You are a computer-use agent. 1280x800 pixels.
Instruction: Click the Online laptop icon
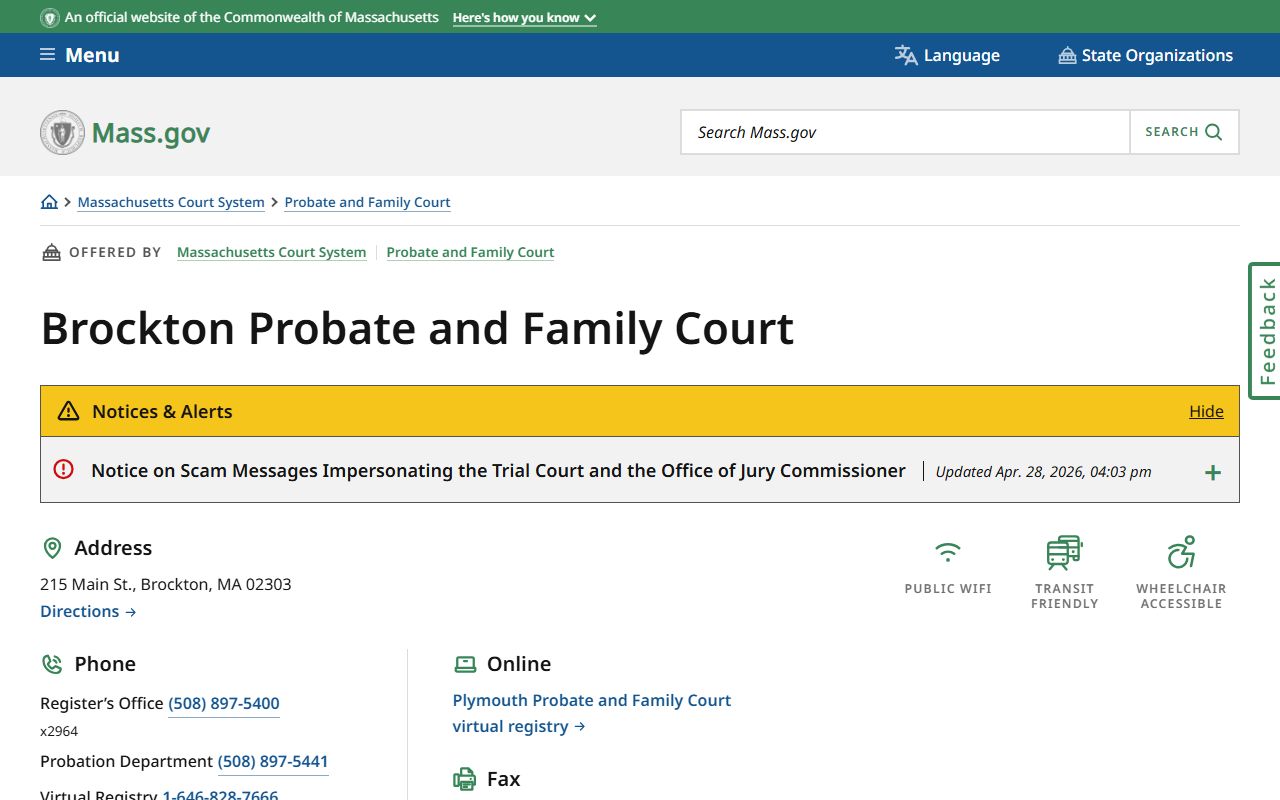465,664
